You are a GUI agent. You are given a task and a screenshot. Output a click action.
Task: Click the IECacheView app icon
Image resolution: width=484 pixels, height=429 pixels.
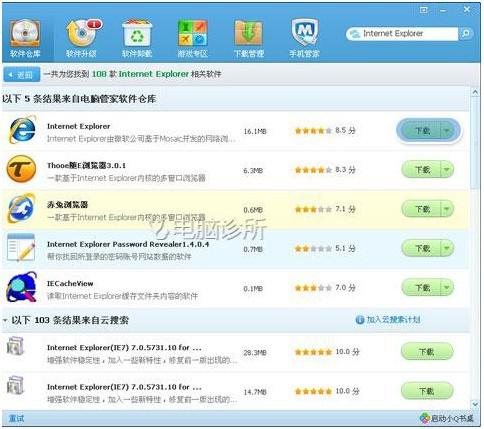(22, 287)
